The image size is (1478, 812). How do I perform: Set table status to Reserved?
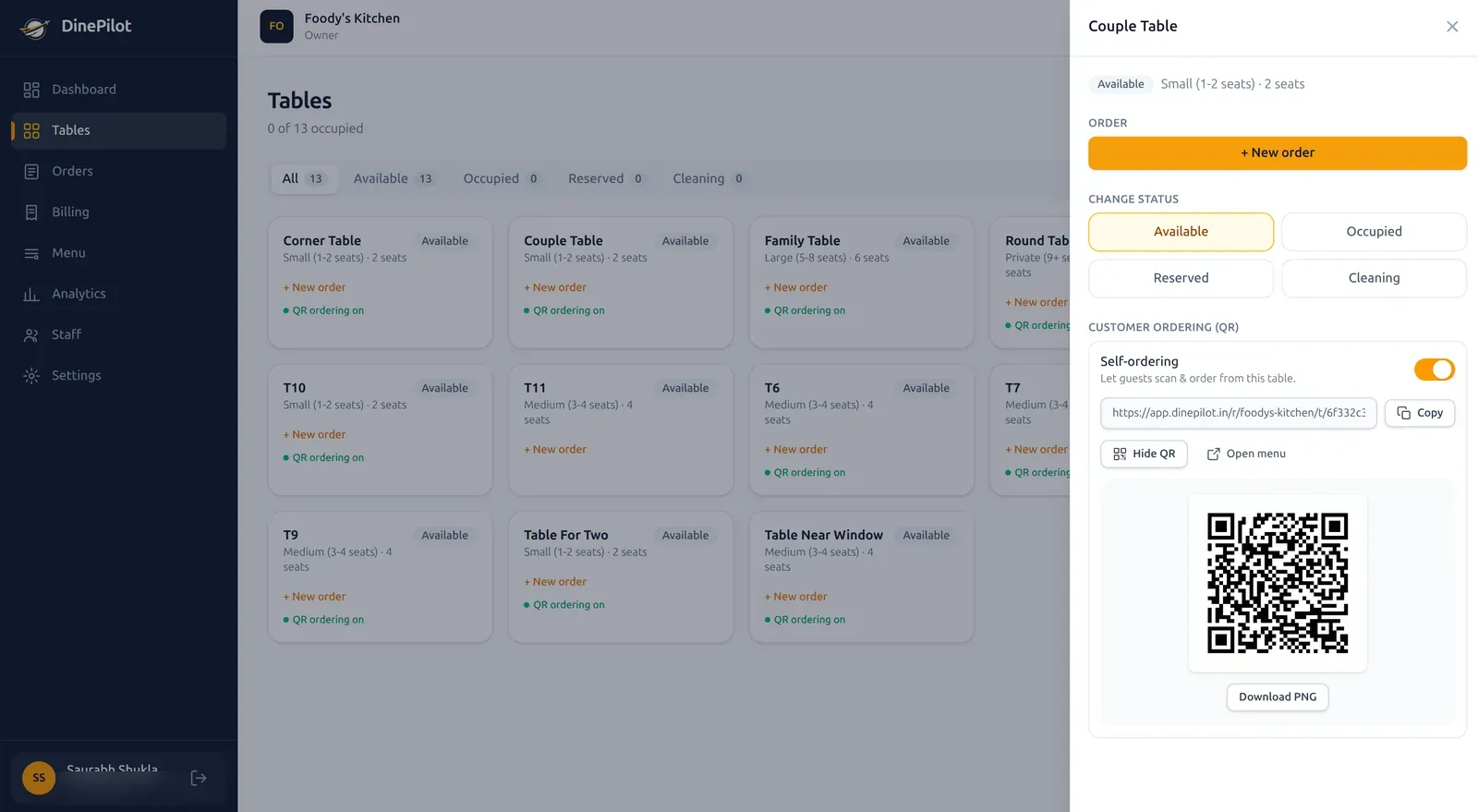click(x=1181, y=278)
